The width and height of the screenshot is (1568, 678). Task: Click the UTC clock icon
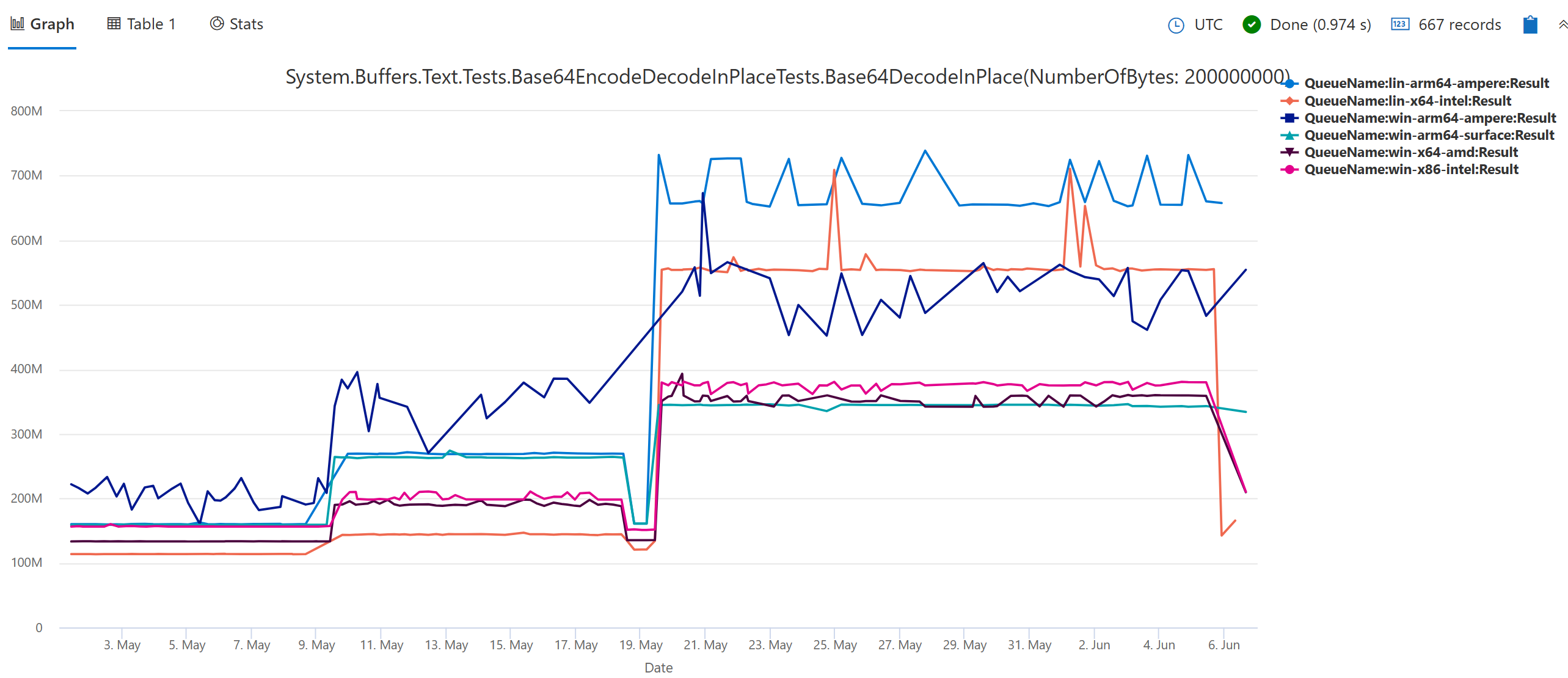pos(1176,25)
